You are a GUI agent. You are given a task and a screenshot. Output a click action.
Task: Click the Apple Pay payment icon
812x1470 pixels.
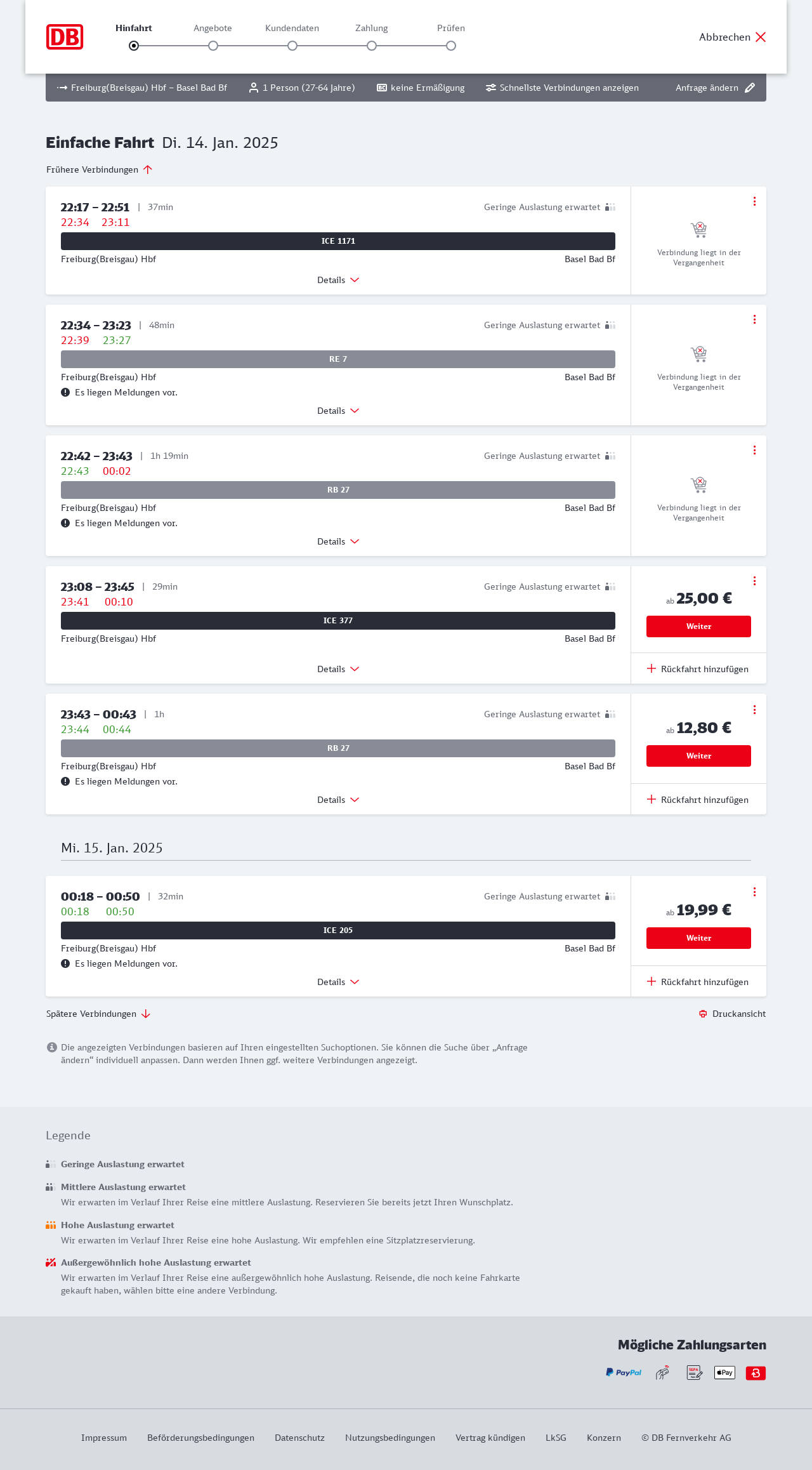[x=724, y=1373]
